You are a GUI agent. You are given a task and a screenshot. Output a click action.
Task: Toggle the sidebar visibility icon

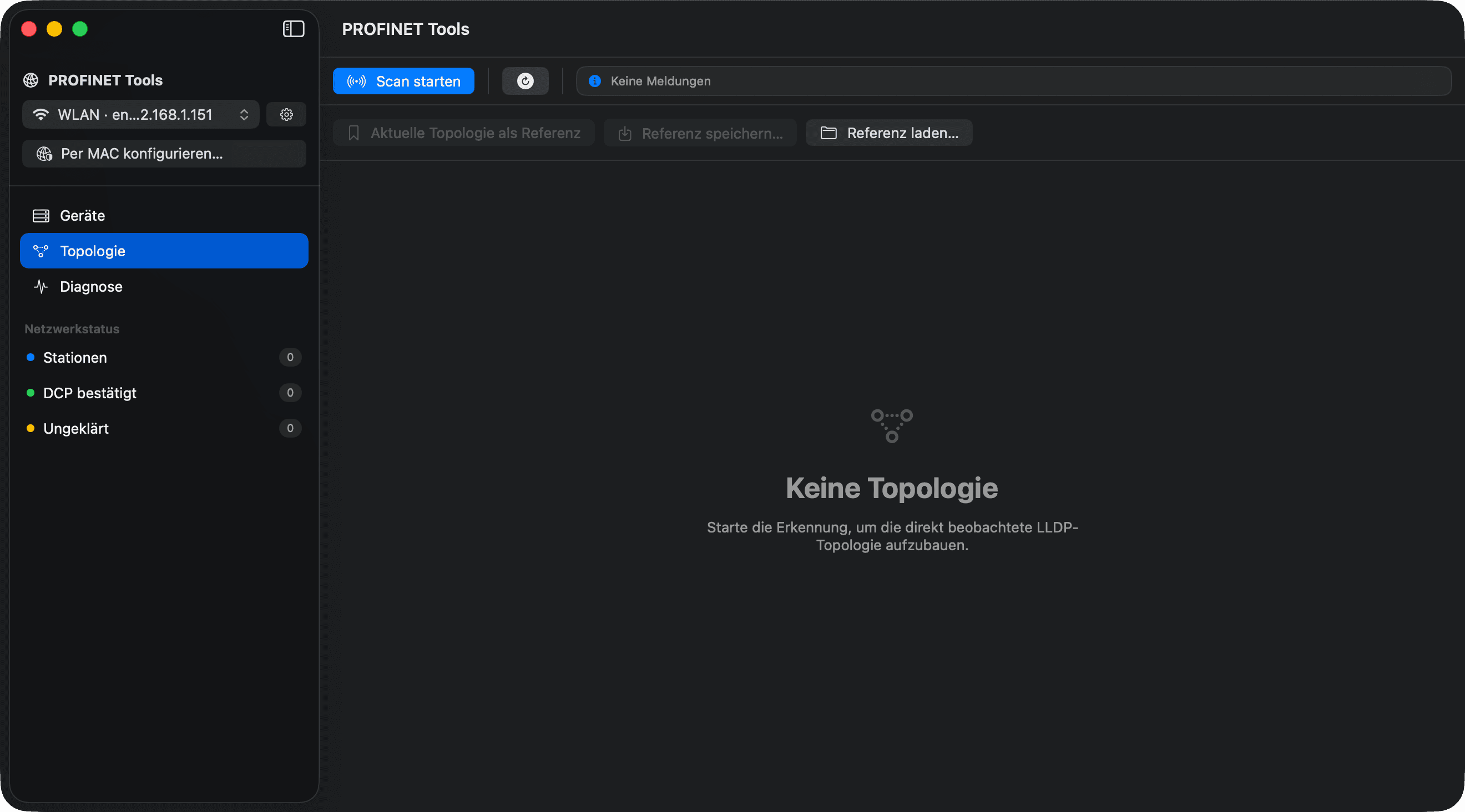(x=294, y=28)
